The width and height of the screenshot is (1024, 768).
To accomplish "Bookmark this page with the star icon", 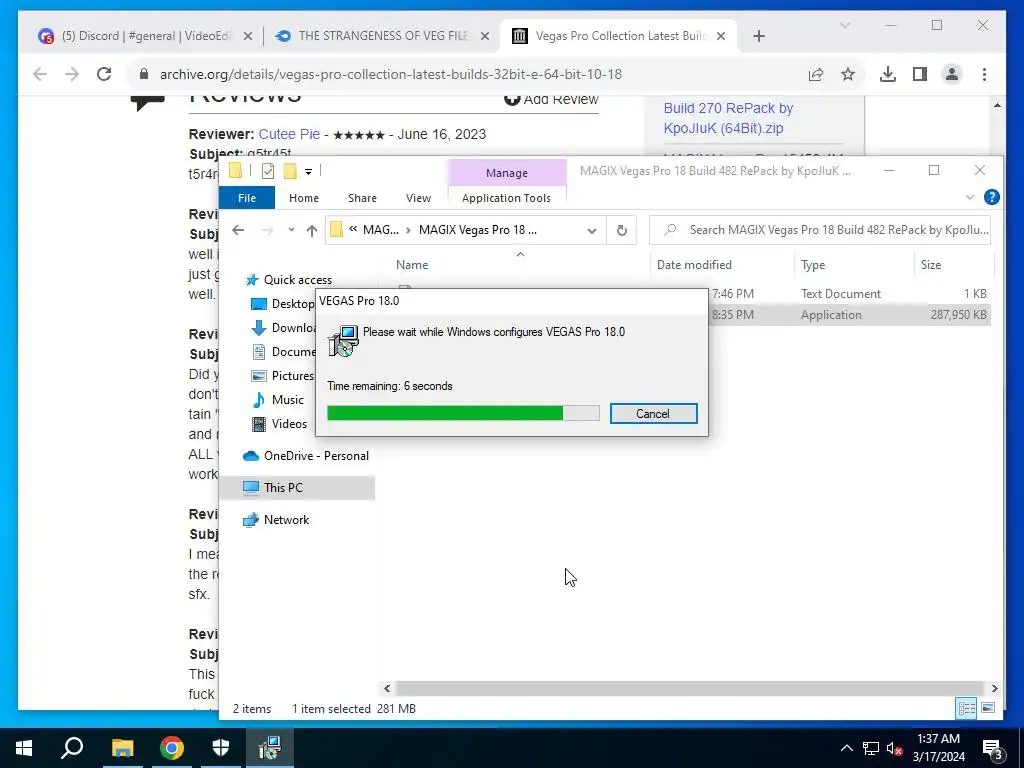I will [848, 74].
